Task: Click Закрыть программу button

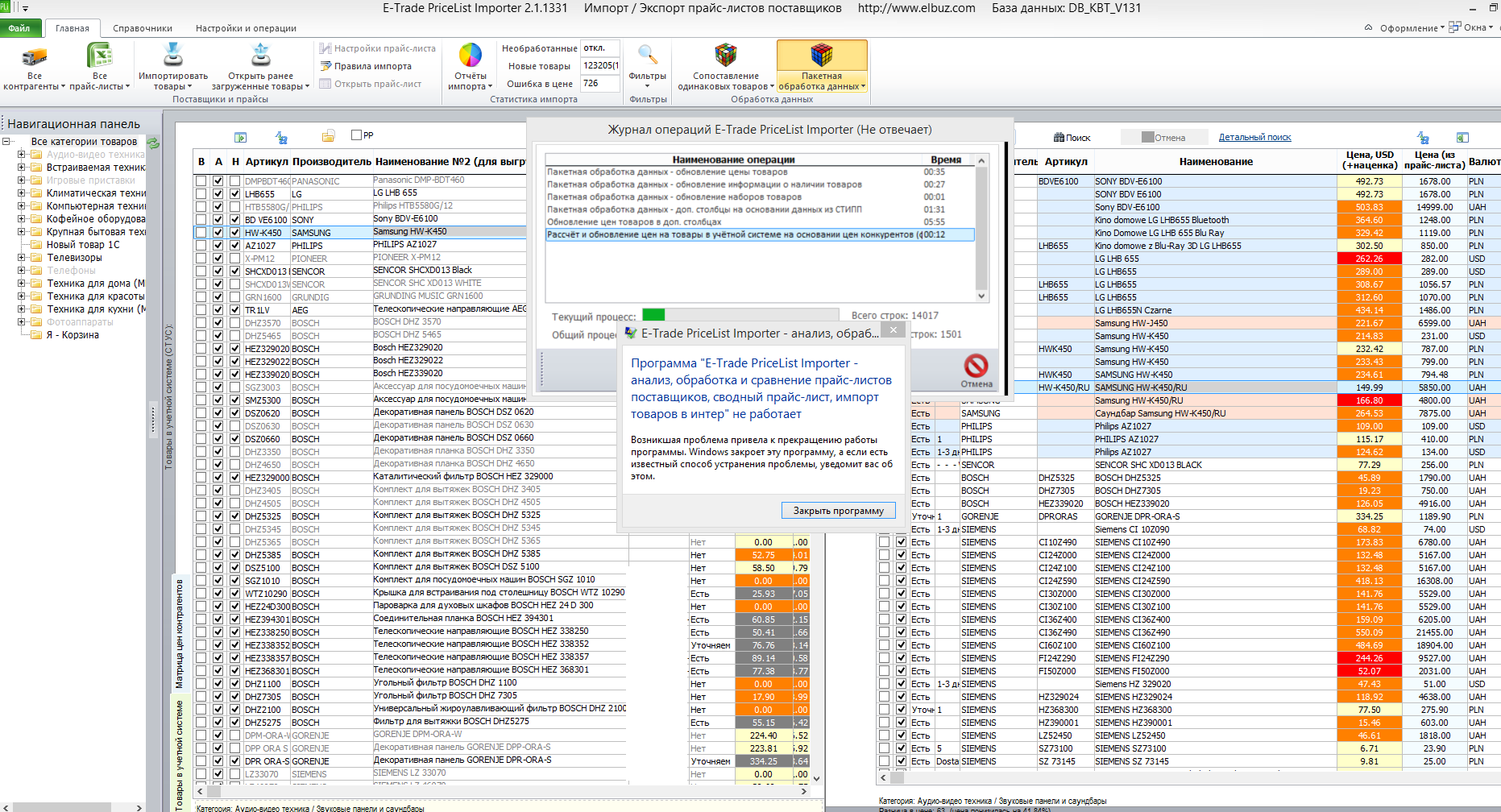Action: (838, 511)
